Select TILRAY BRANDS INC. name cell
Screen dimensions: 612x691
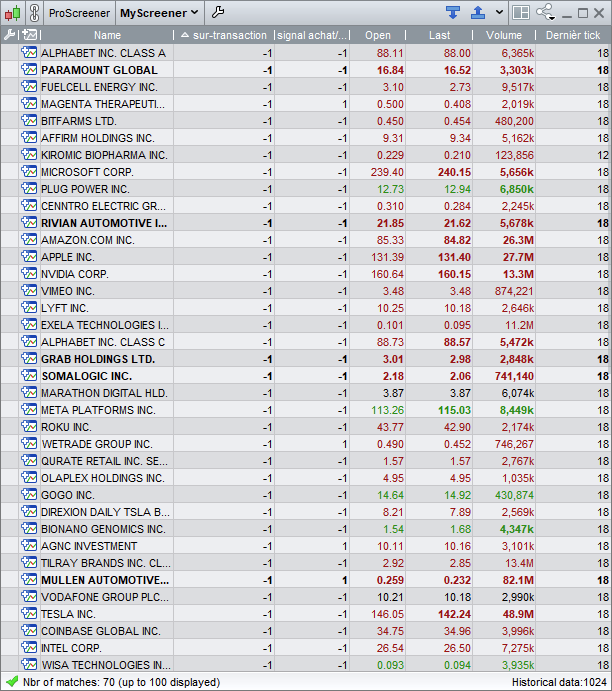pyautogui.click(x=106, y=563)
